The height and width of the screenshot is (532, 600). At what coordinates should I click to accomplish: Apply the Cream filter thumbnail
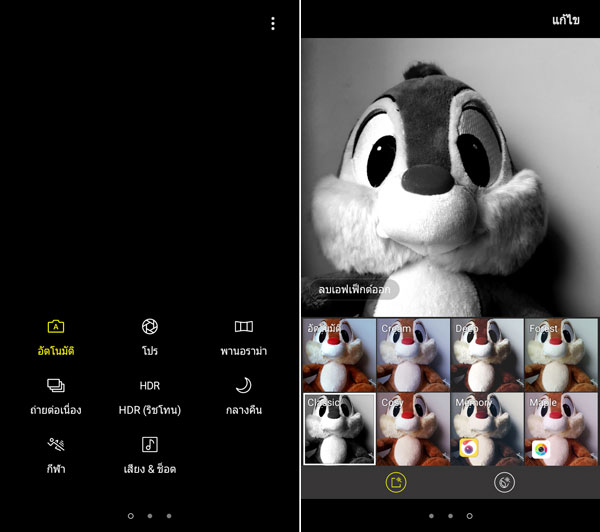click(x=413, y=355)
